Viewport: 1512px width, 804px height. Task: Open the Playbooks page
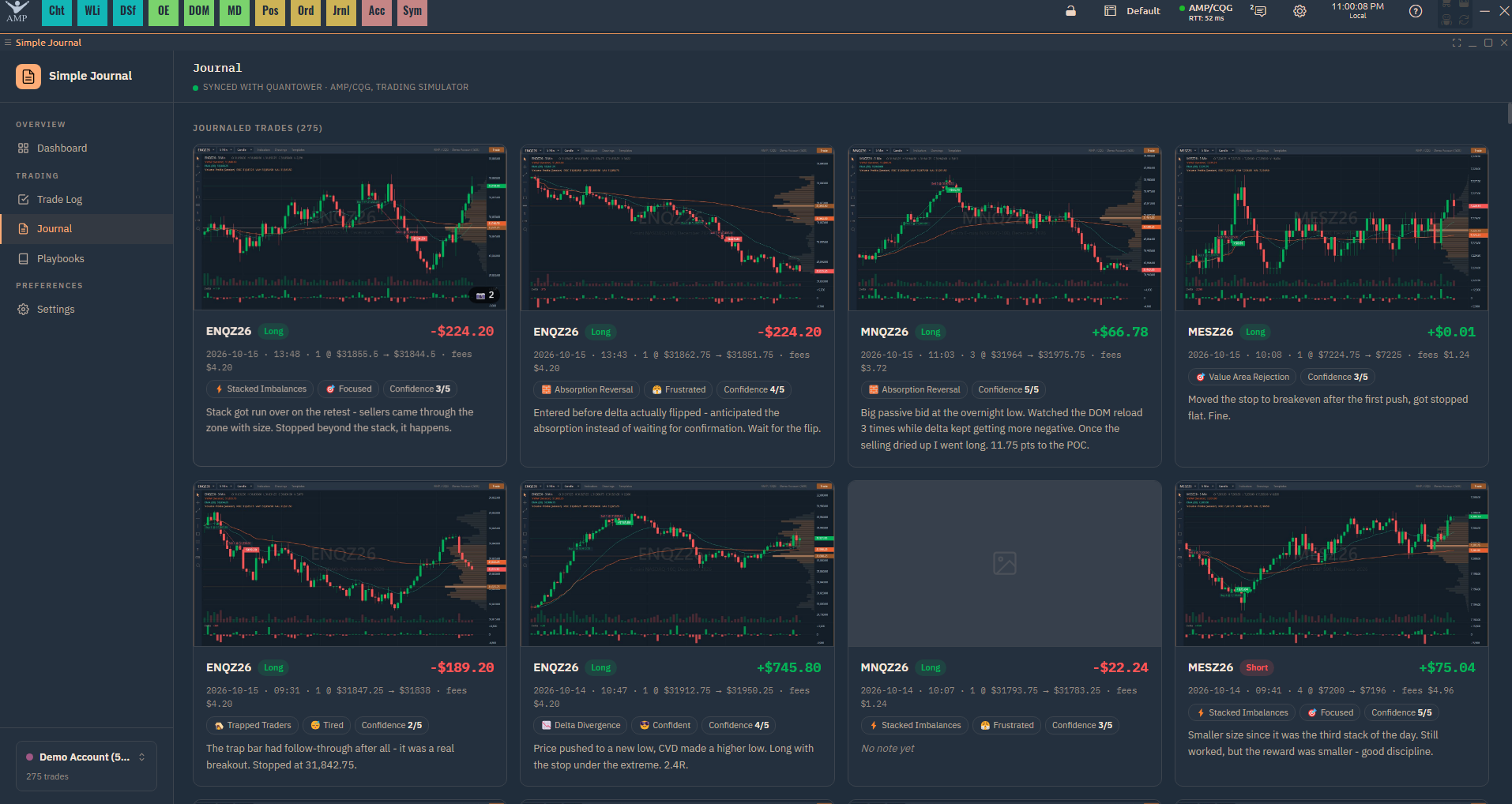(87, 259)
